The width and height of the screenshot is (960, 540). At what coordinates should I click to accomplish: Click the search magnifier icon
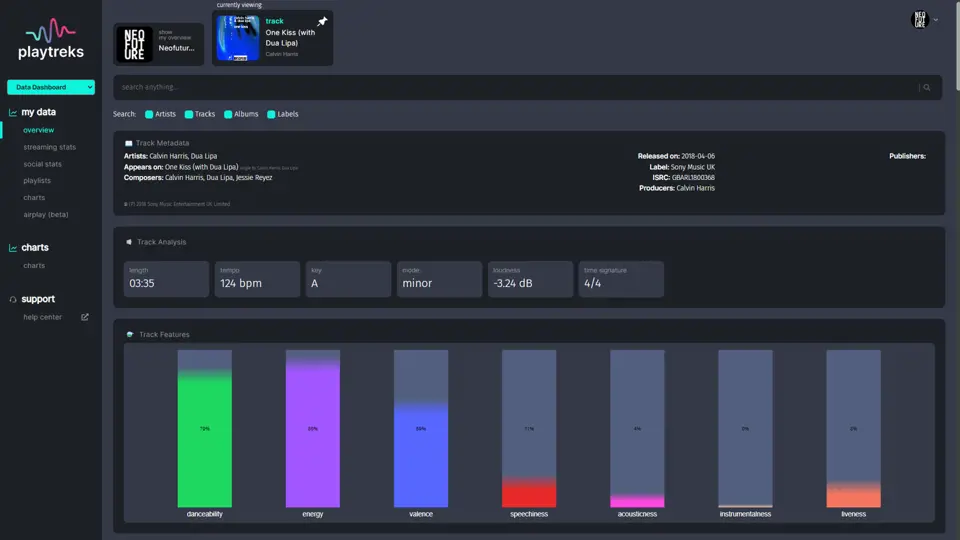click(x=927, y=88)
